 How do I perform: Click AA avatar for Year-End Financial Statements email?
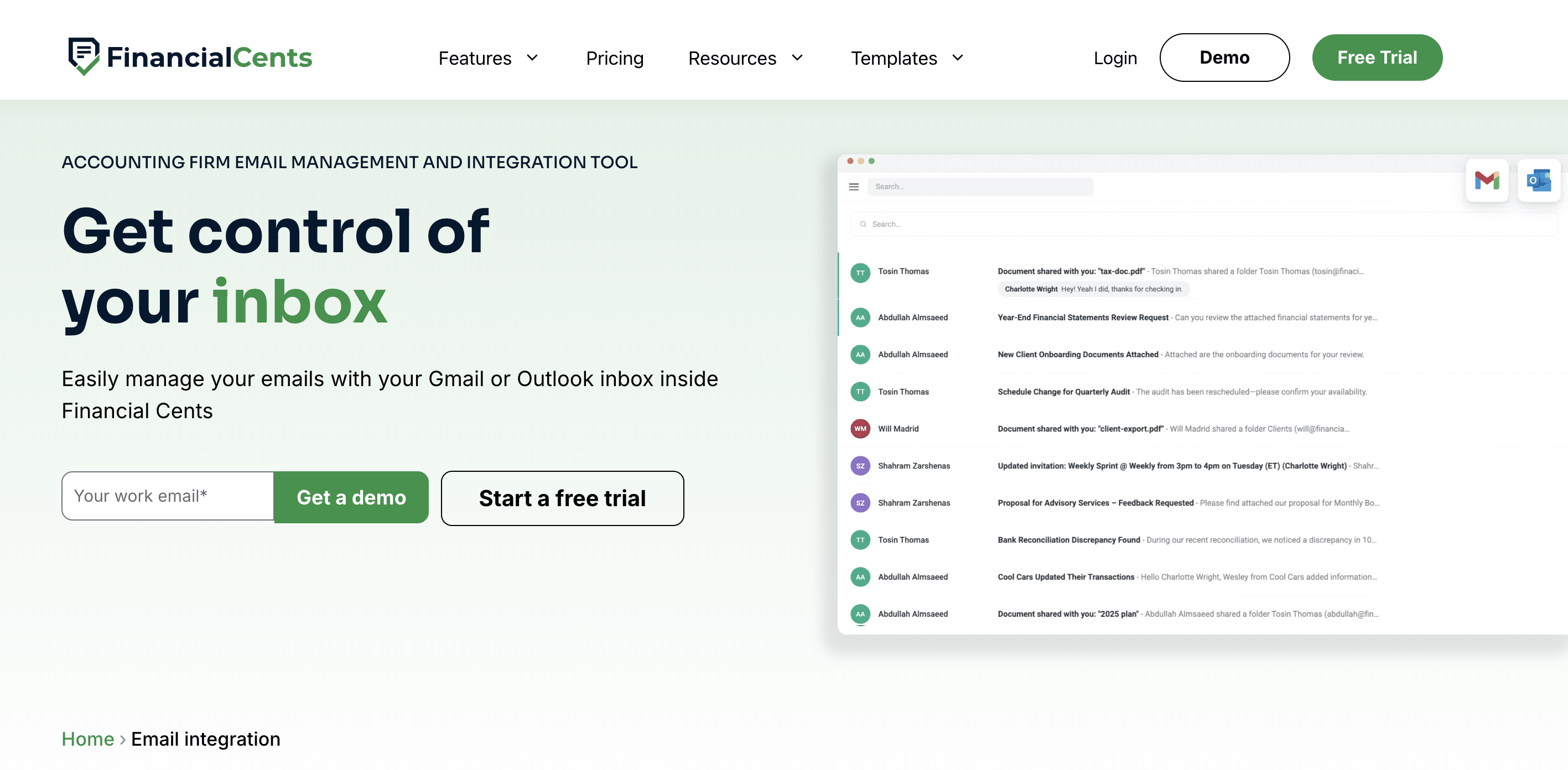pyautogui.click(x=859, y=318)
